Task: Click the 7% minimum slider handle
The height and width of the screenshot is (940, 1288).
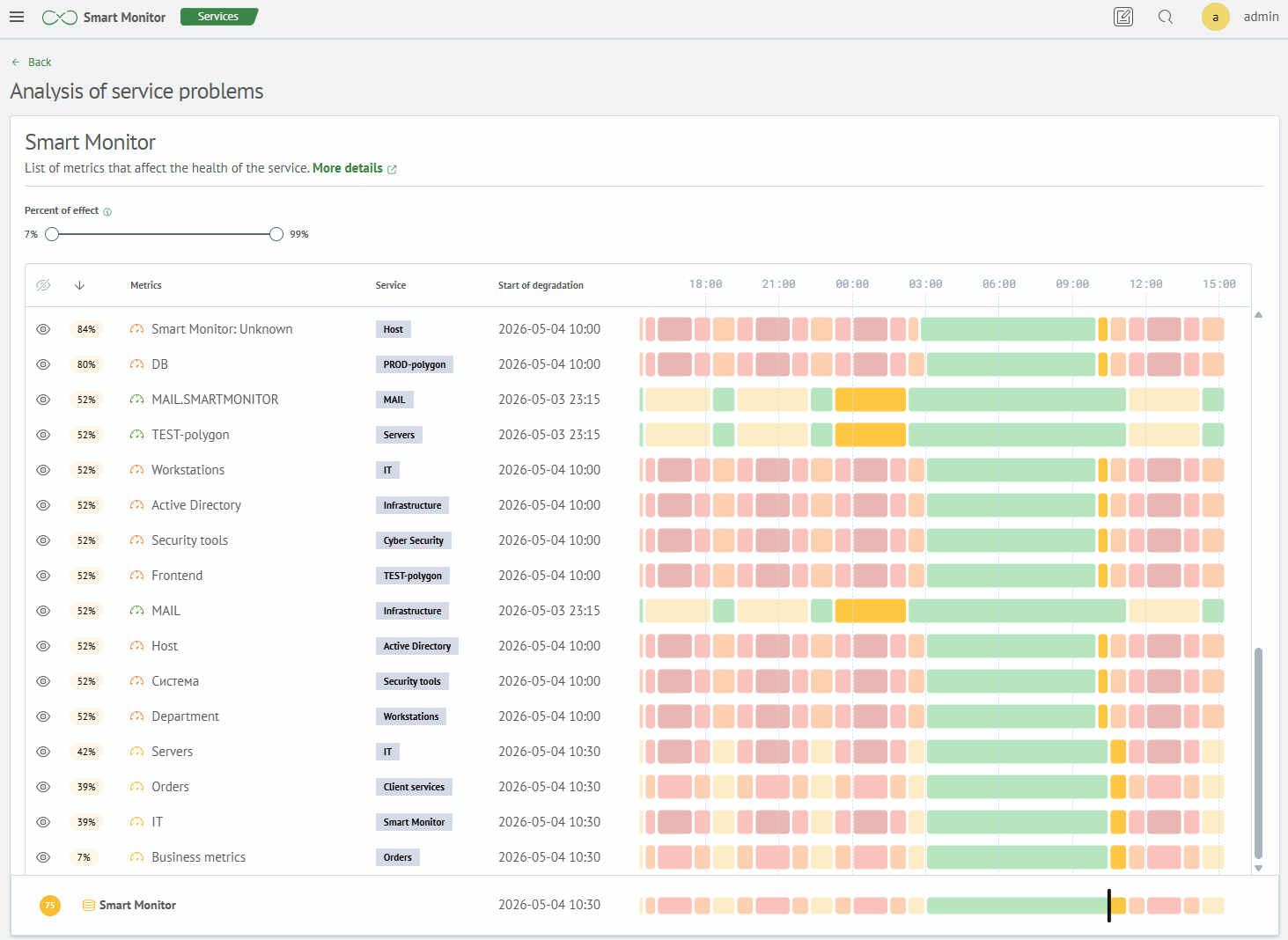Action: [x=52, y=234]
